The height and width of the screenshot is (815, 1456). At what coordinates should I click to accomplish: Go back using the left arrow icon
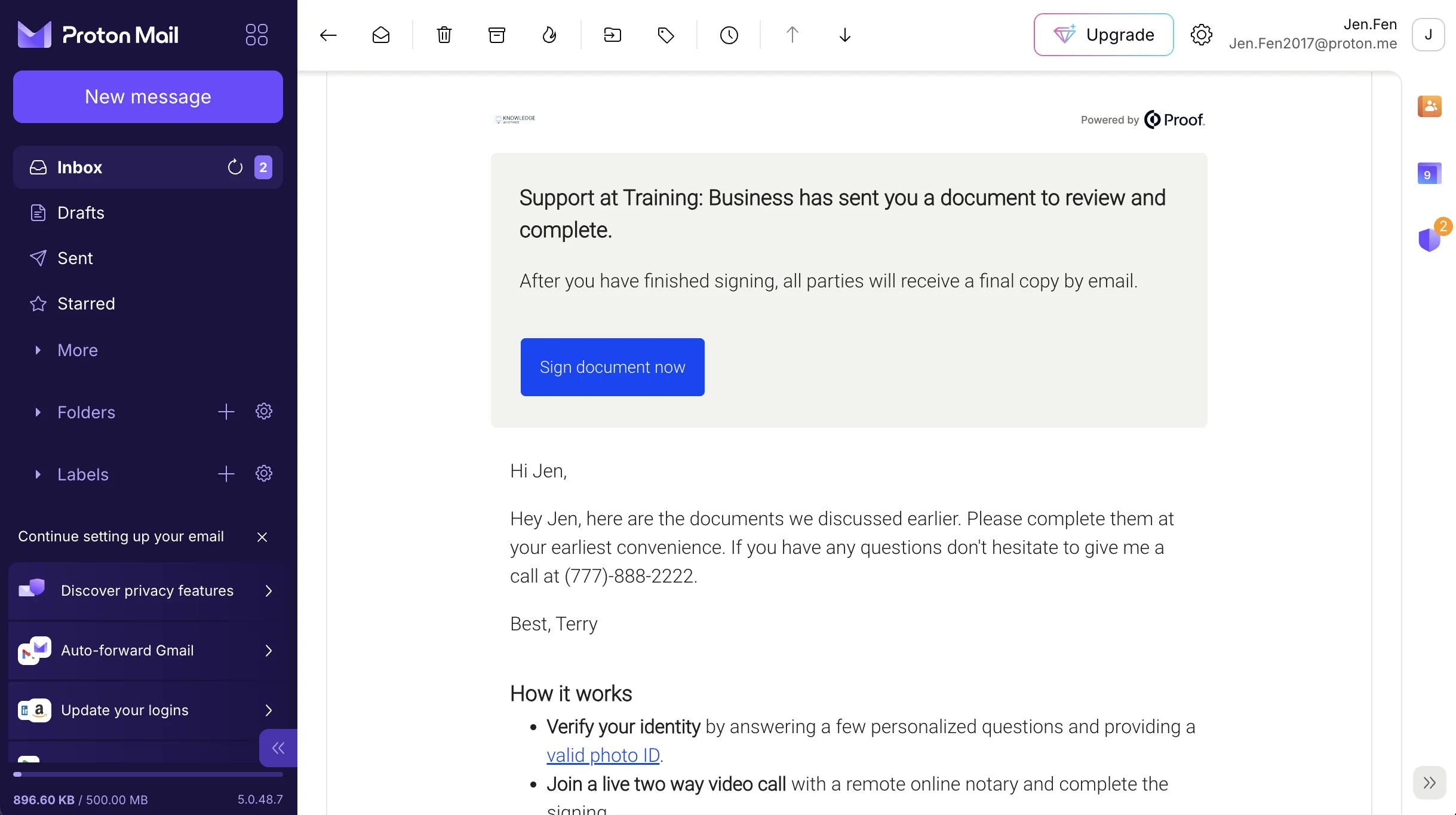328,35
